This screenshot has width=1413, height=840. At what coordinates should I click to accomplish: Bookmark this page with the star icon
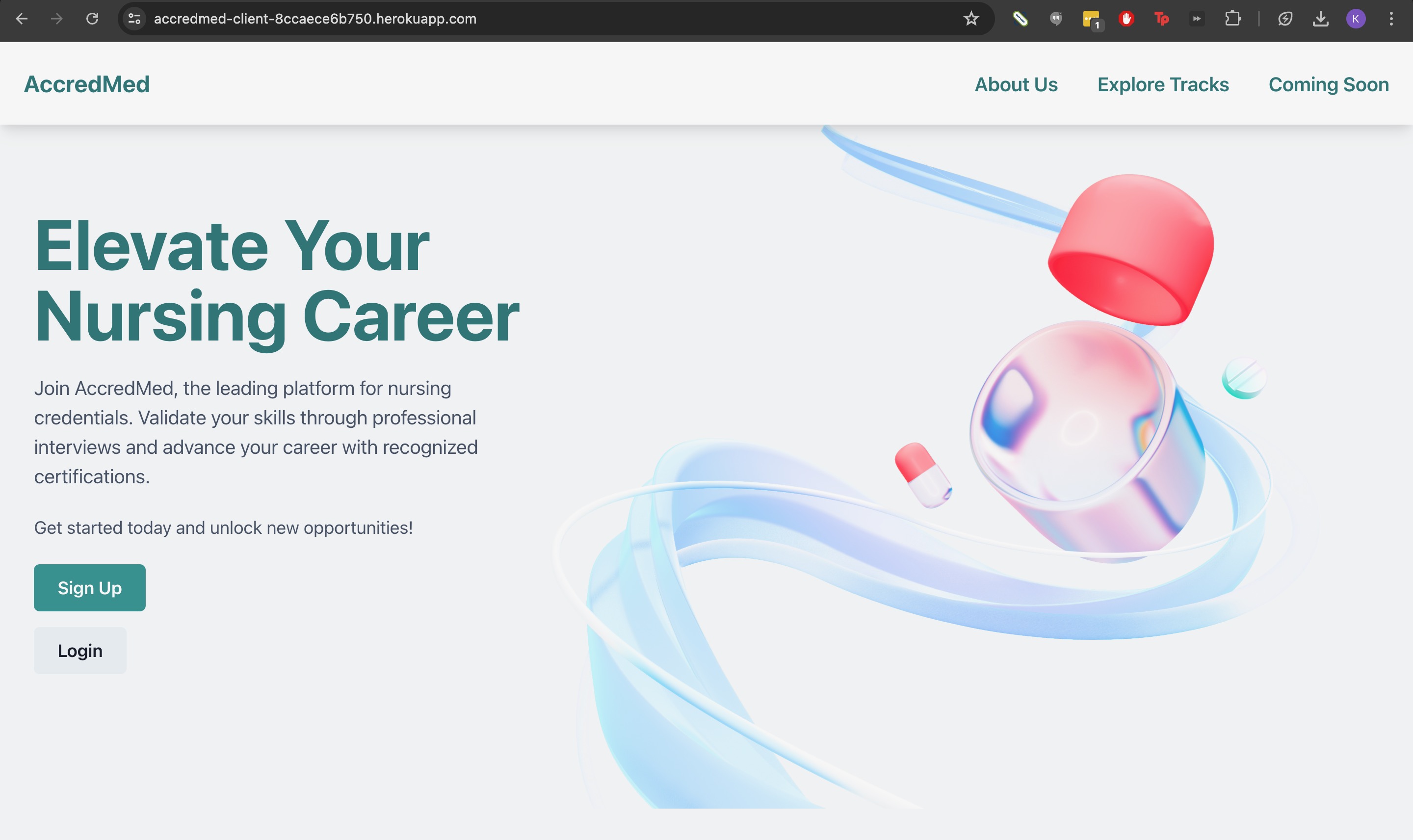(971, 19)
